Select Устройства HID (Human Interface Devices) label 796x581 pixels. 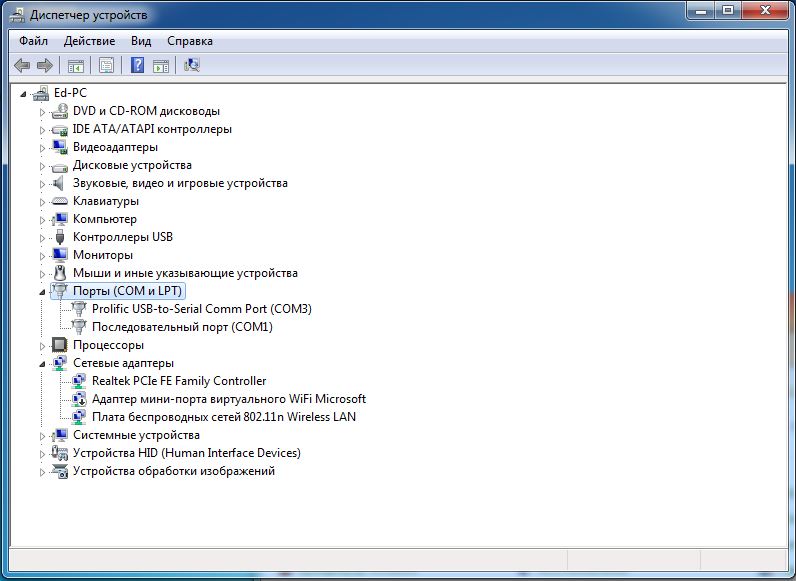click(187, 453)
